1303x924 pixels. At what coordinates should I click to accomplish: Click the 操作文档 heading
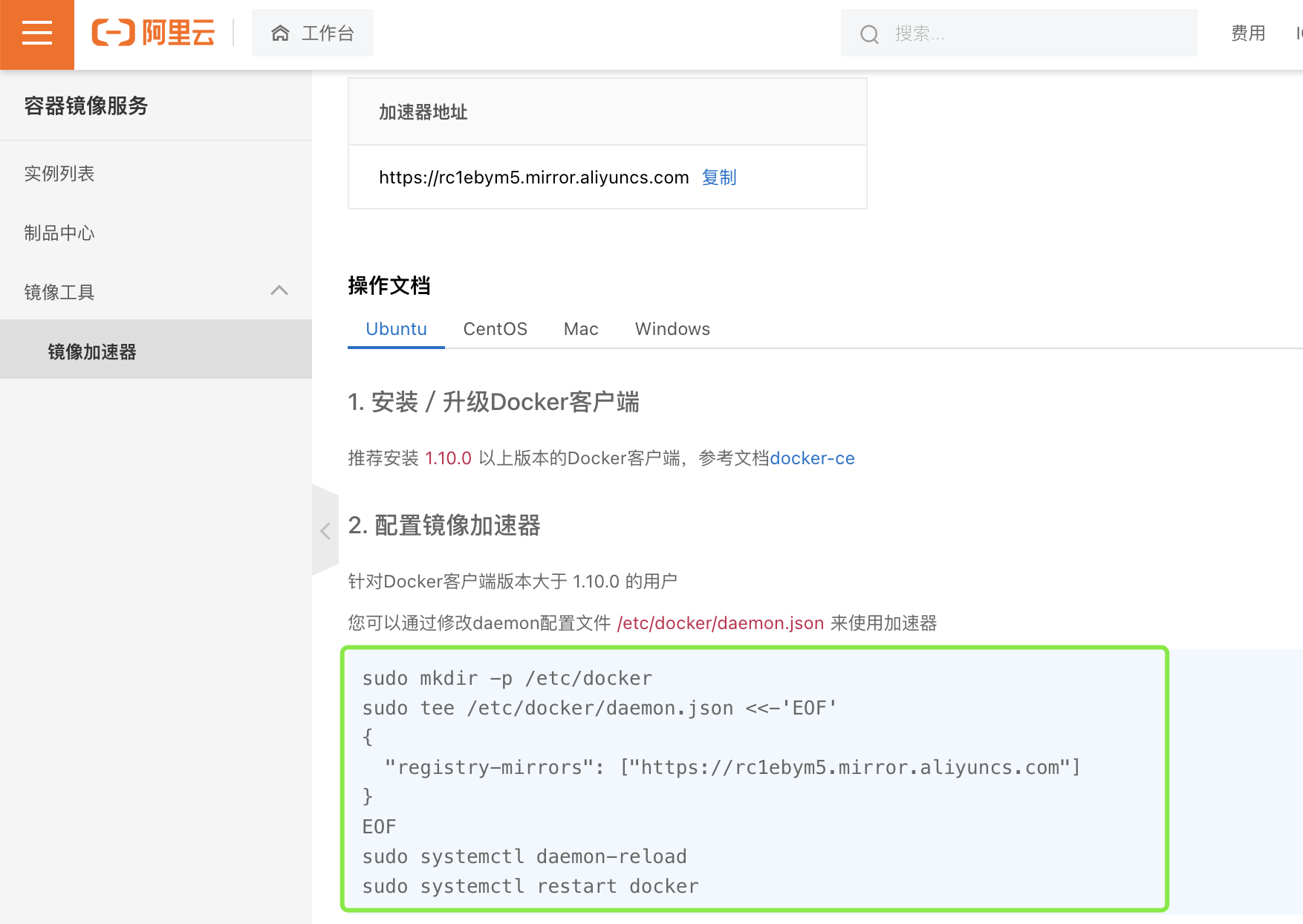[x=389, y=285]
